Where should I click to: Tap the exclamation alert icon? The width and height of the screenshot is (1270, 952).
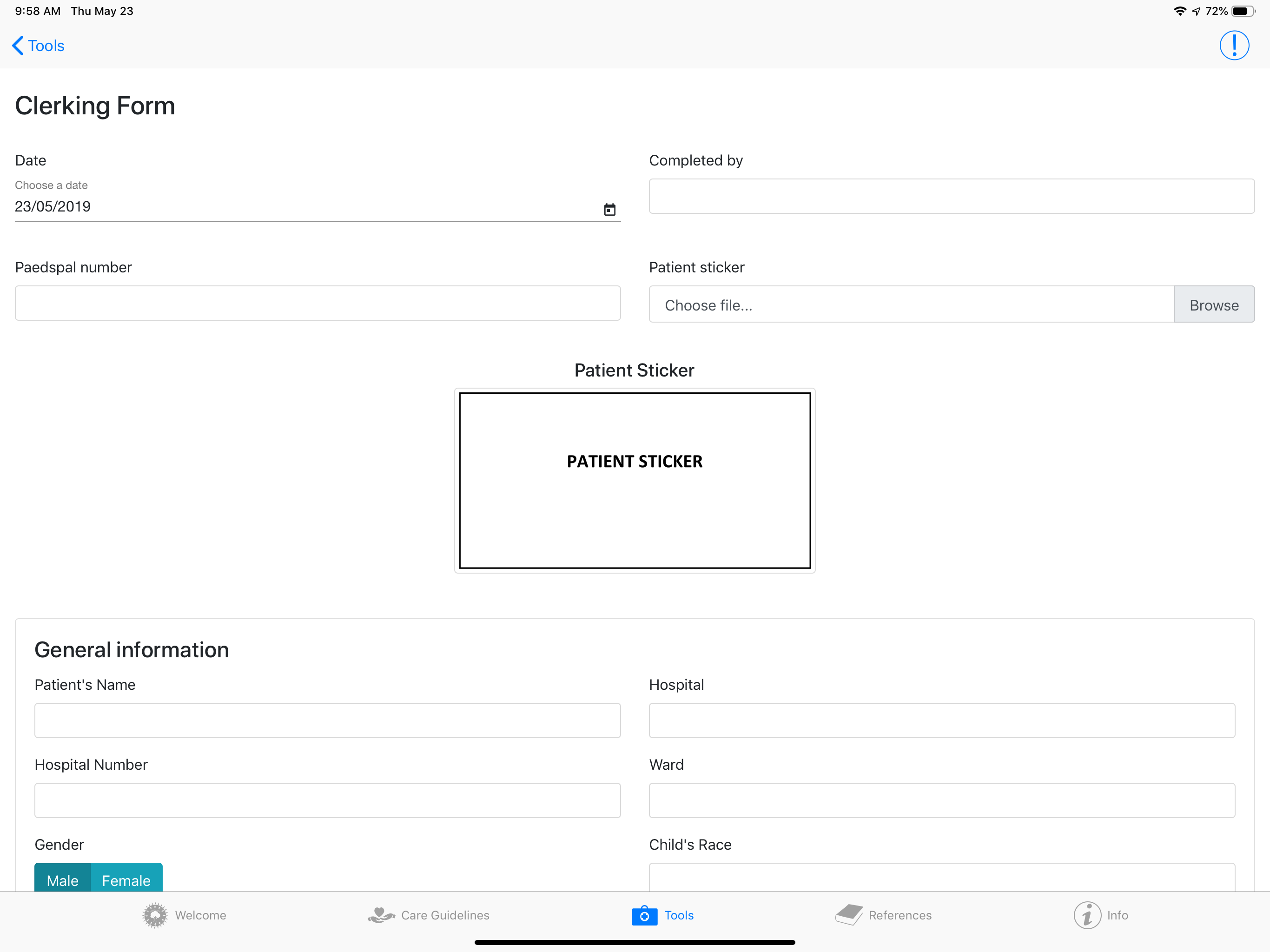1234,46
